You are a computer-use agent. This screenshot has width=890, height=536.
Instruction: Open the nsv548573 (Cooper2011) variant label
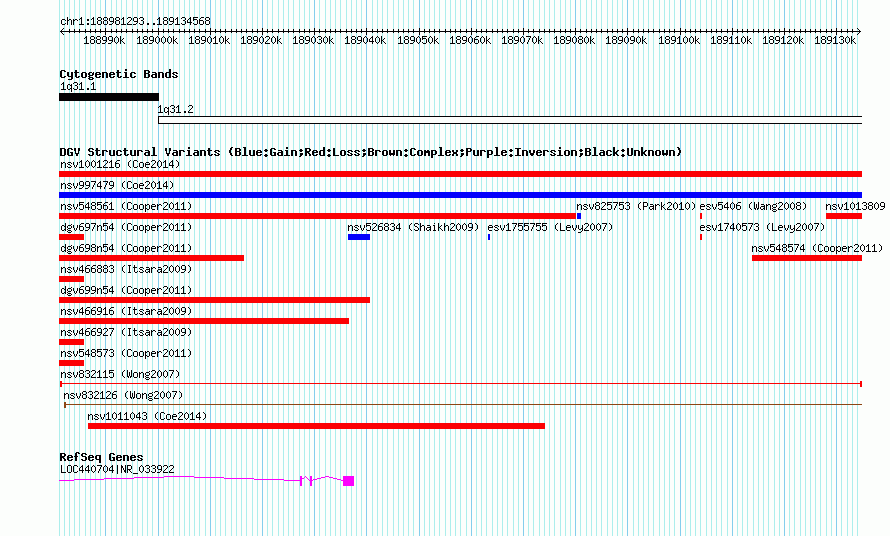(x=126, y=353)
